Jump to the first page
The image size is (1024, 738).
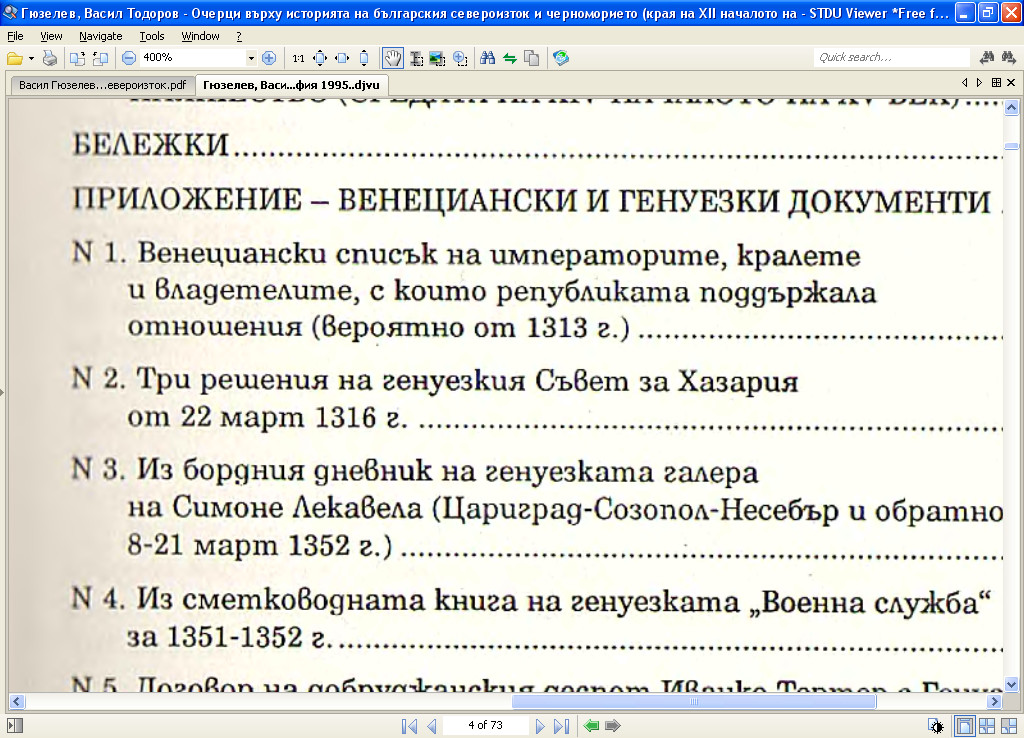409,726
